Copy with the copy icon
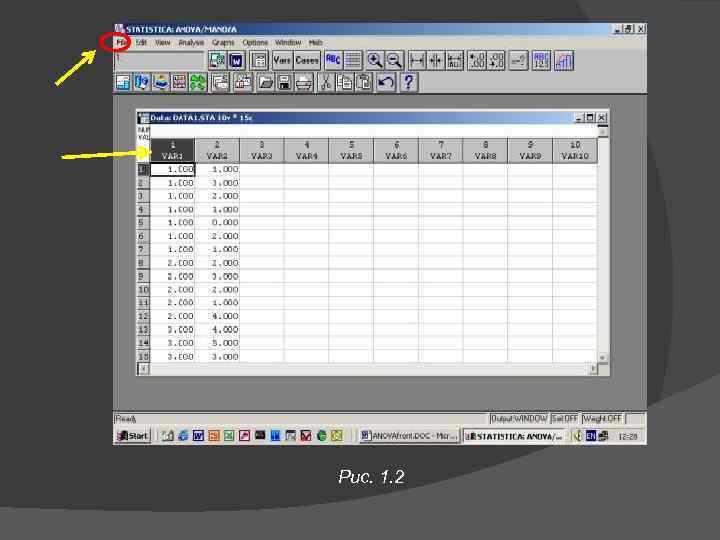Viewport: 720px width, 540px height. (344, 83)
